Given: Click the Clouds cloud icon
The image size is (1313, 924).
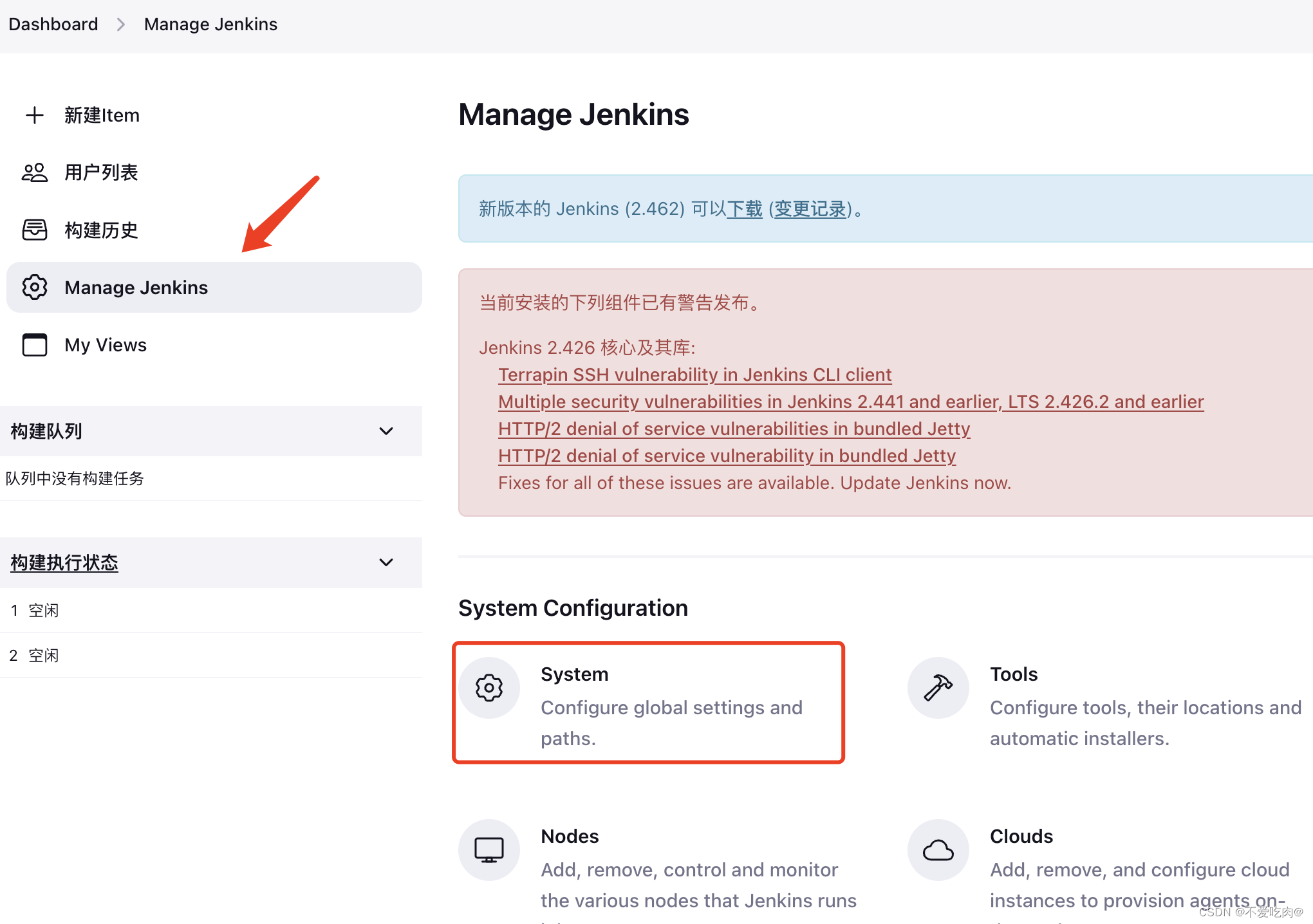Looking at the screenshot, I should pyautogui.click(x=938, y=850).
